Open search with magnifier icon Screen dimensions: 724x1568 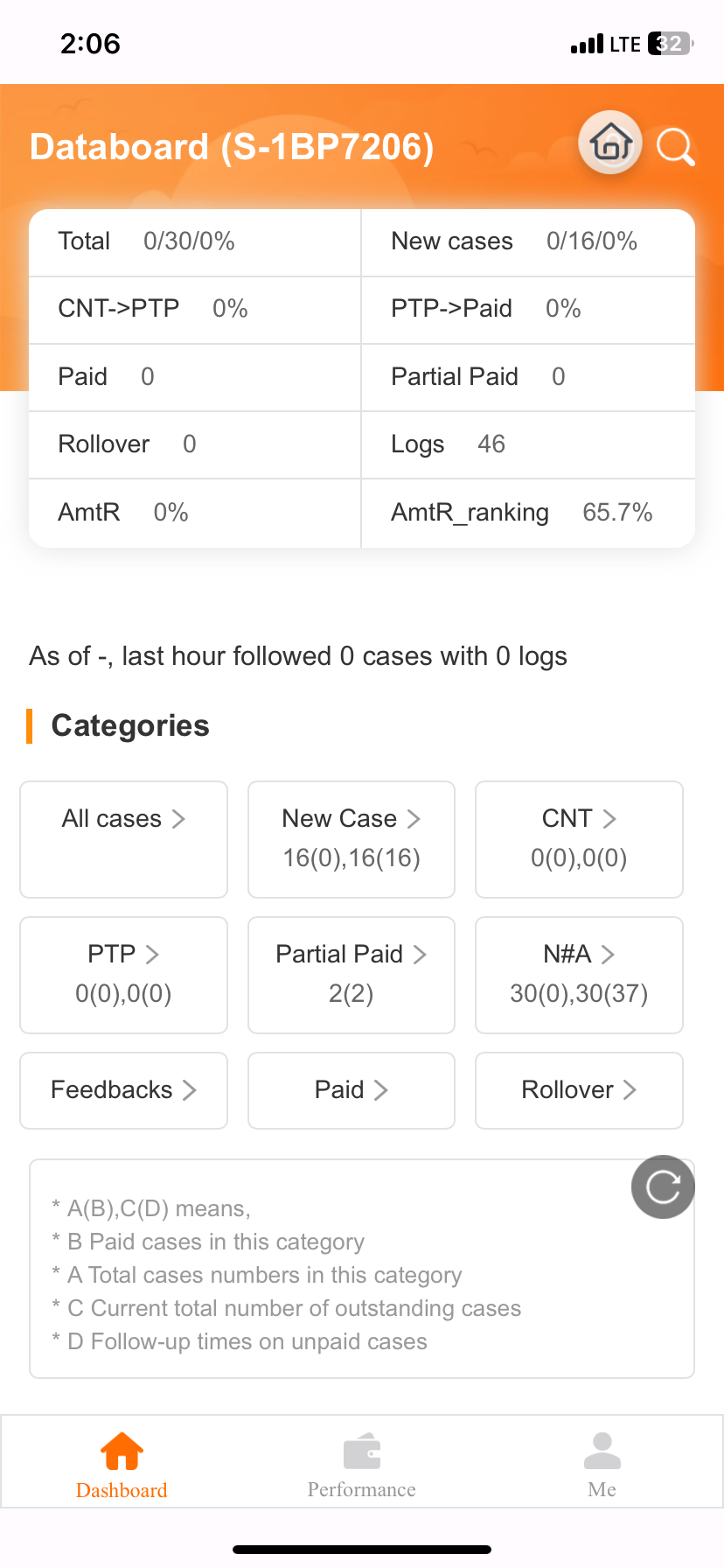[x=675, y=146]
